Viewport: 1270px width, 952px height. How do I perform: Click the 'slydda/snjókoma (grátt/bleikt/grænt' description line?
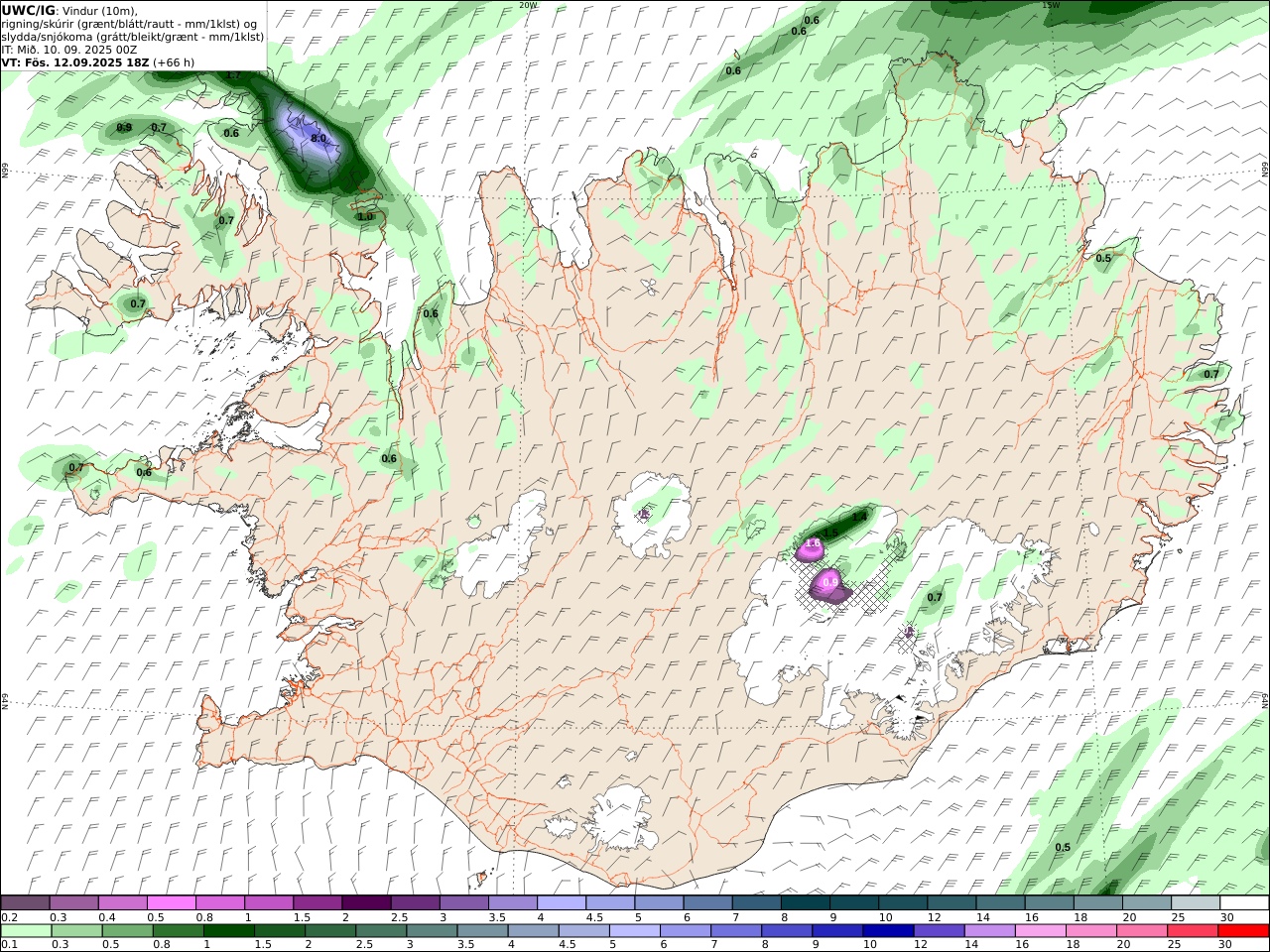coord(132,37)
